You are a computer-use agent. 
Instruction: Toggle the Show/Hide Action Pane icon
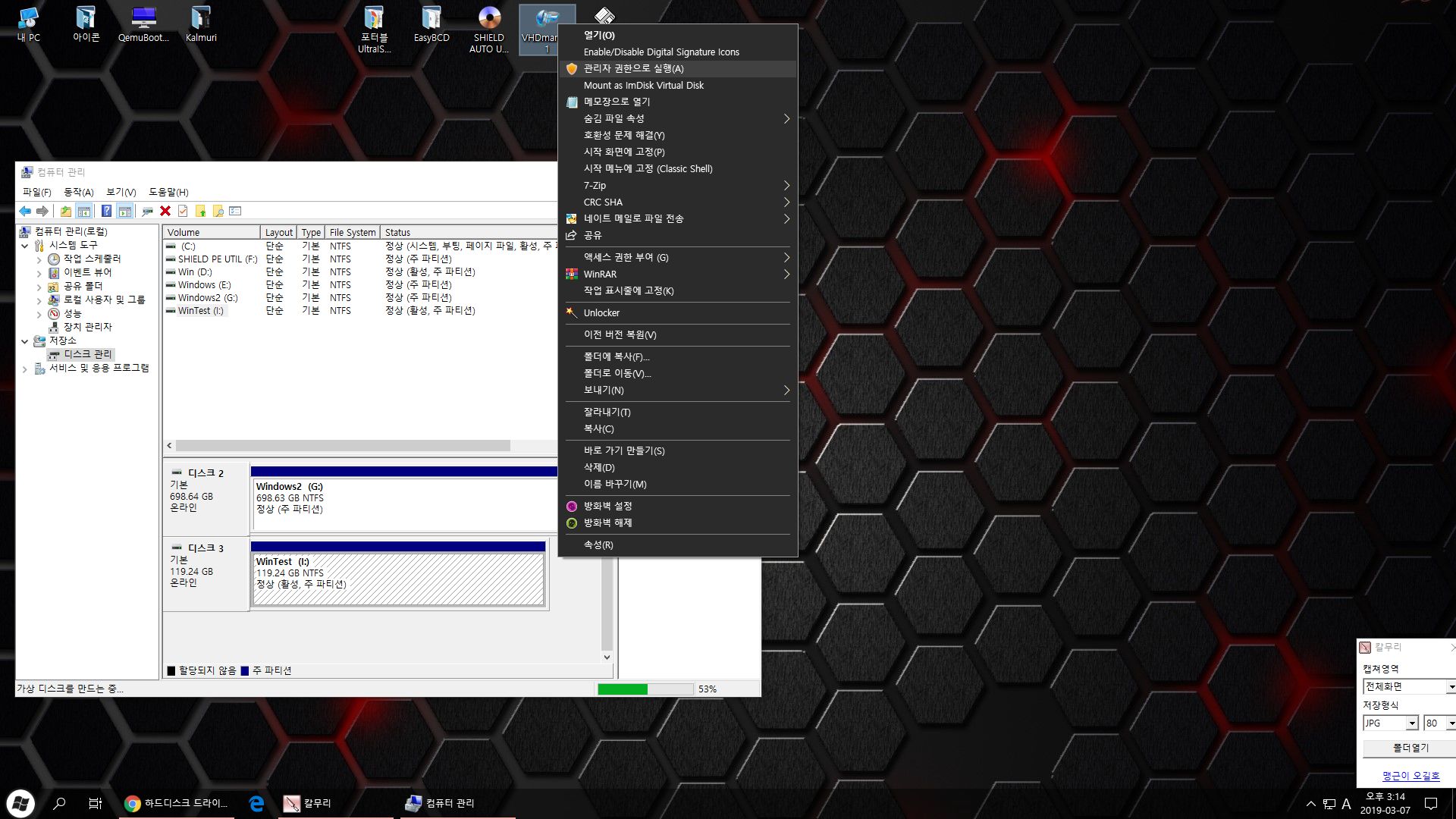point(125,211)
